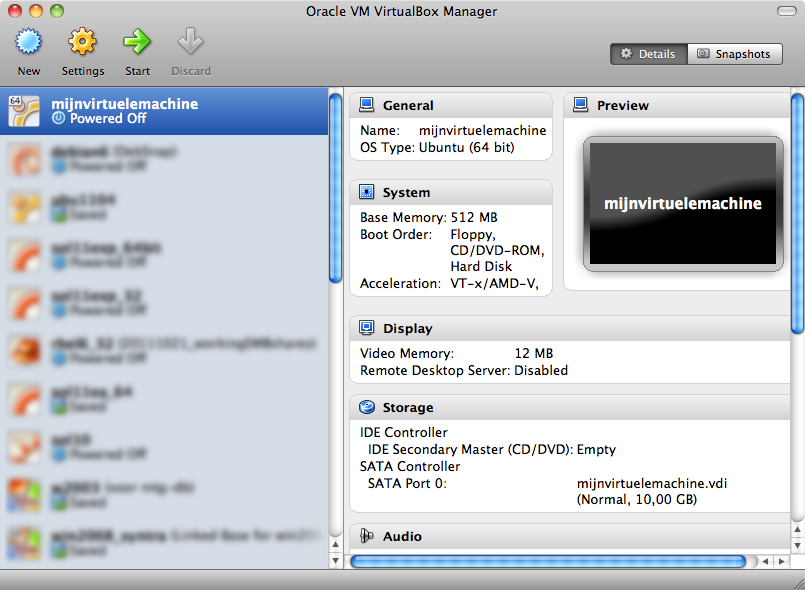
Task: Open the System section header link
Action: pyautogui.click(x=407, y=193)
